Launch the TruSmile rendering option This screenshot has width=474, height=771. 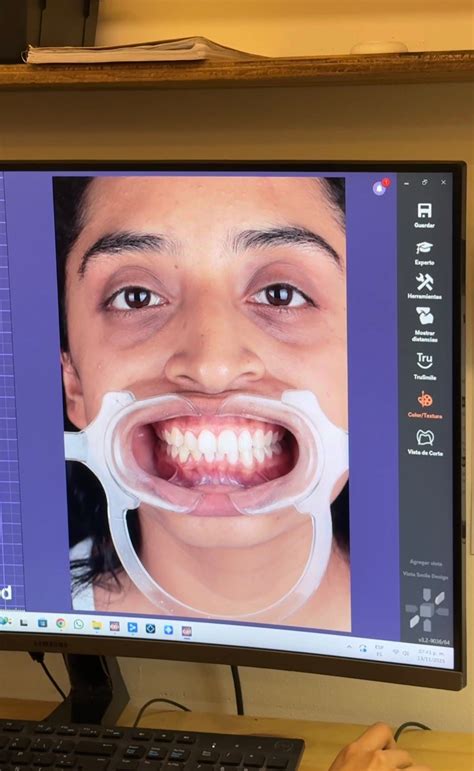424,366
